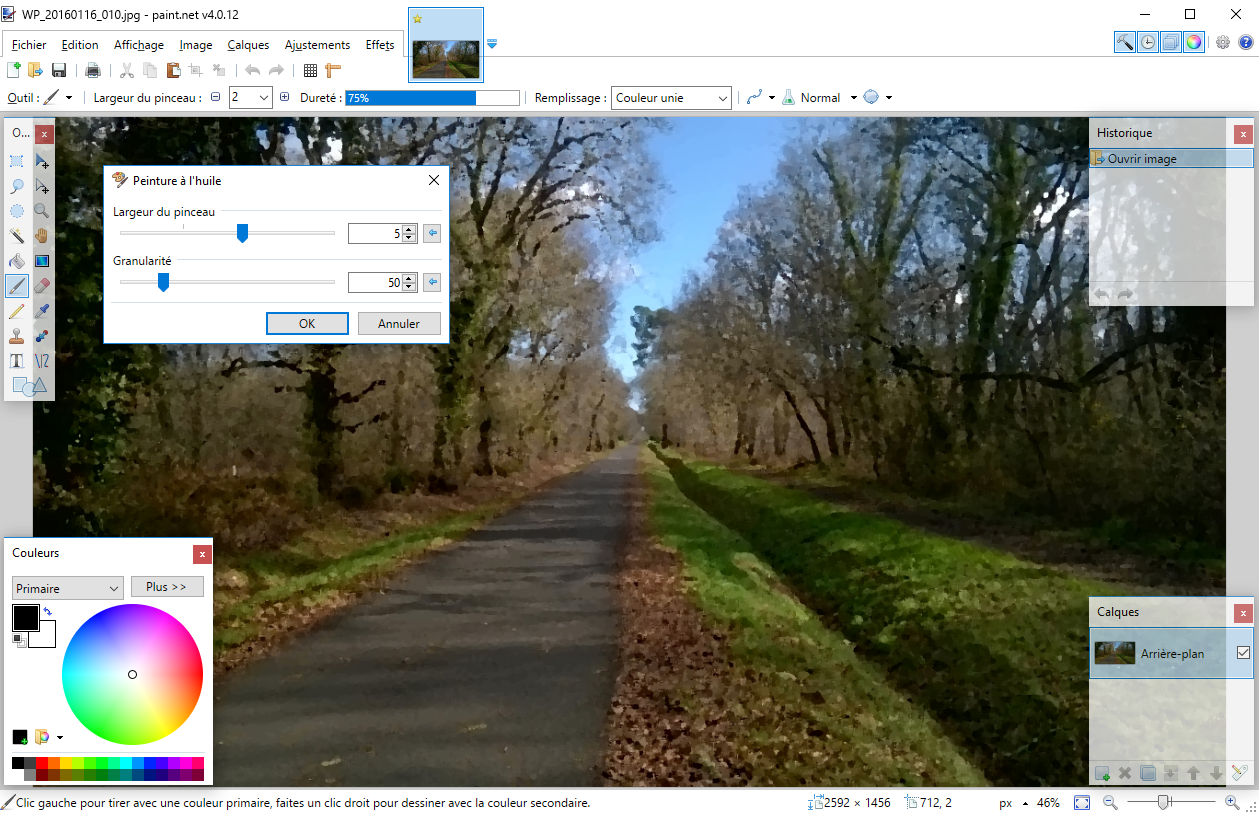
Task: Select the Eraser tool
Action: pyautogui.click(x=42, y=286)
